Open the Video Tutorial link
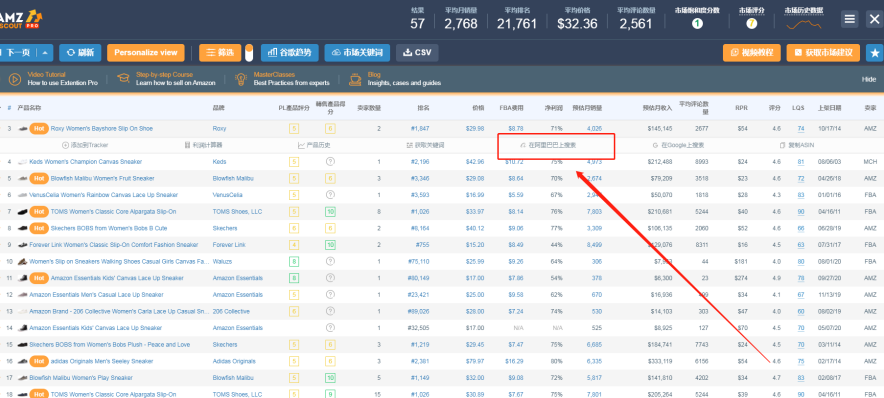The image size is (884, 398). 46,74
